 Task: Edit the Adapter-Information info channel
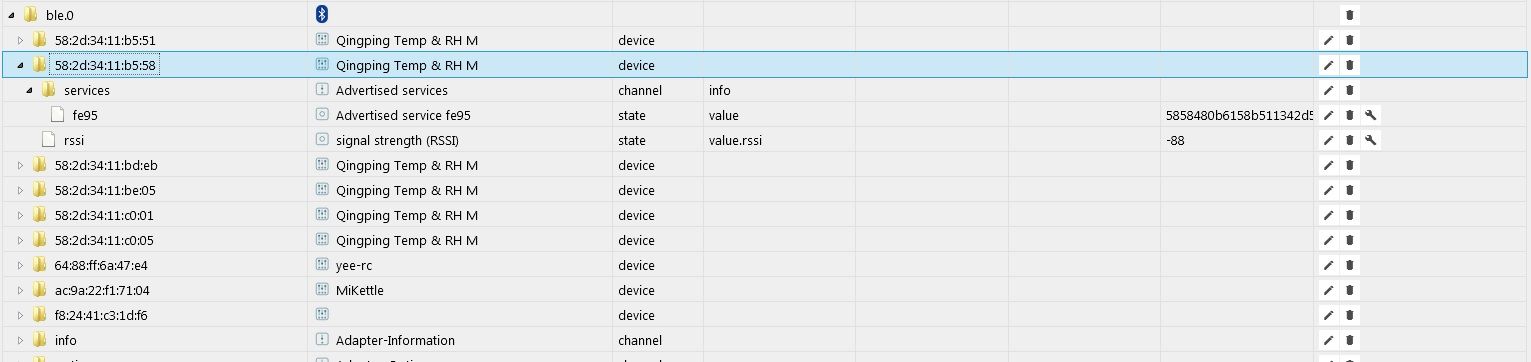tap(1329, 340)
